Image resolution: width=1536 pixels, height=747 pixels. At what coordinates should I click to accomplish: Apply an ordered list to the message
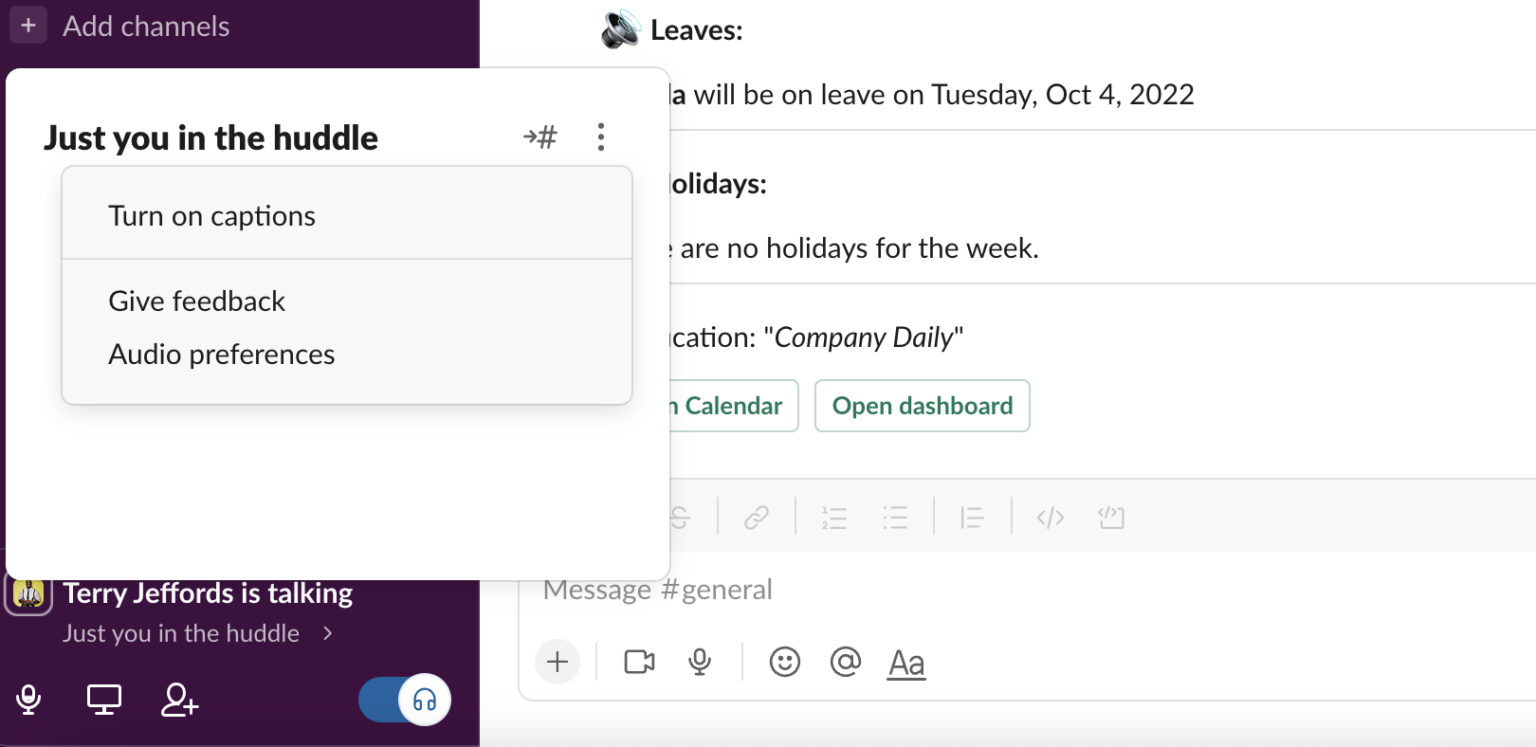coord(834,516)
